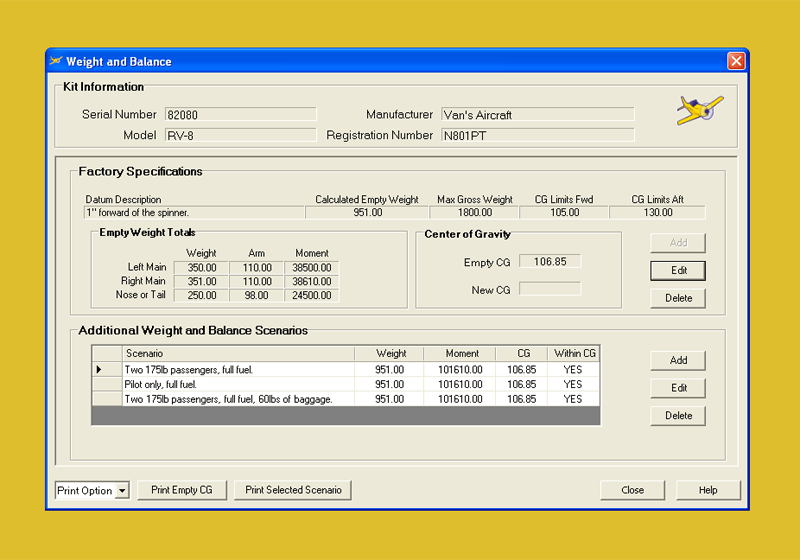The height and width of the screenshot is (560, 800).
Task: Click the Within CG column header
Action: [x=574, y=354]
